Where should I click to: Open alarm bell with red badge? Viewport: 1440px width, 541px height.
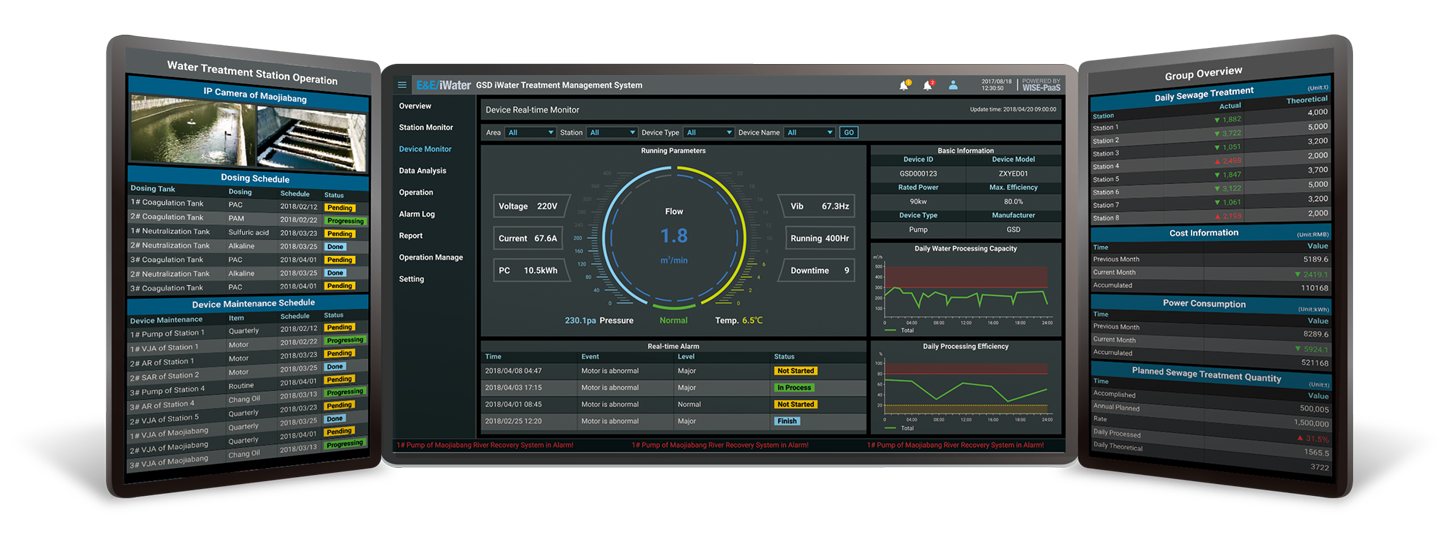[x=928, y=85]
